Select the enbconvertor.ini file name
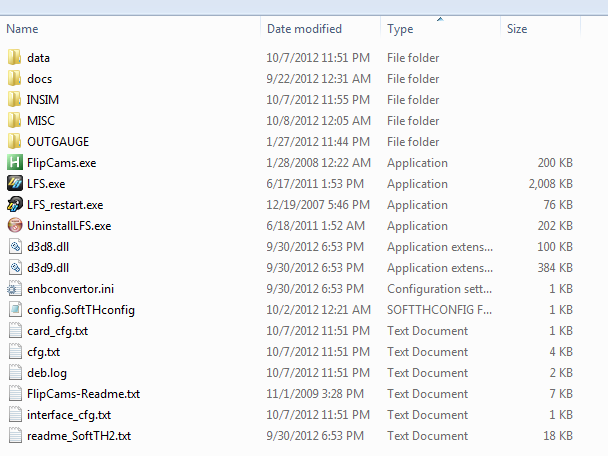This screenshot has width=608, height=456. click(x=71, y=289)
